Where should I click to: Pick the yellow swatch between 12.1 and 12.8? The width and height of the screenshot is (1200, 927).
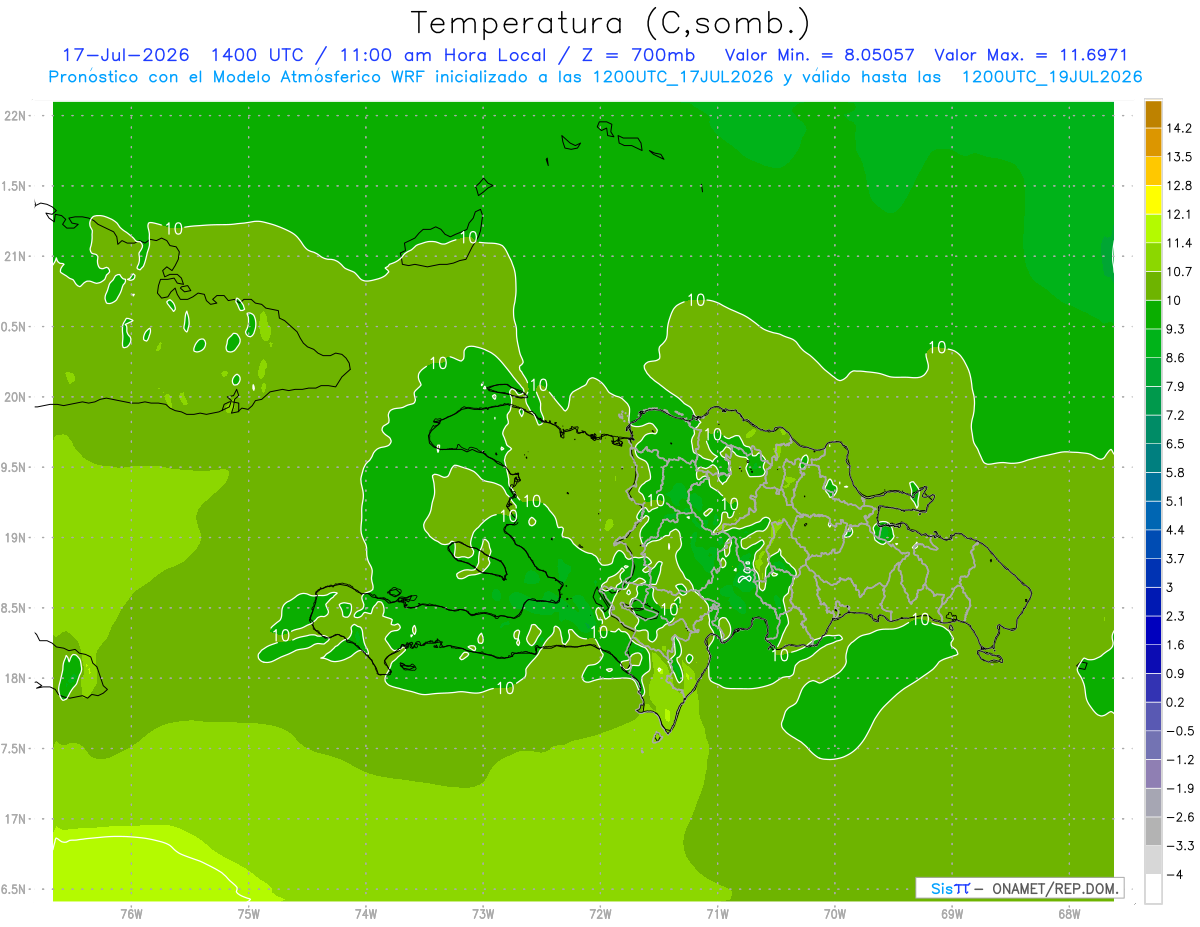(x=1153, y=200)
